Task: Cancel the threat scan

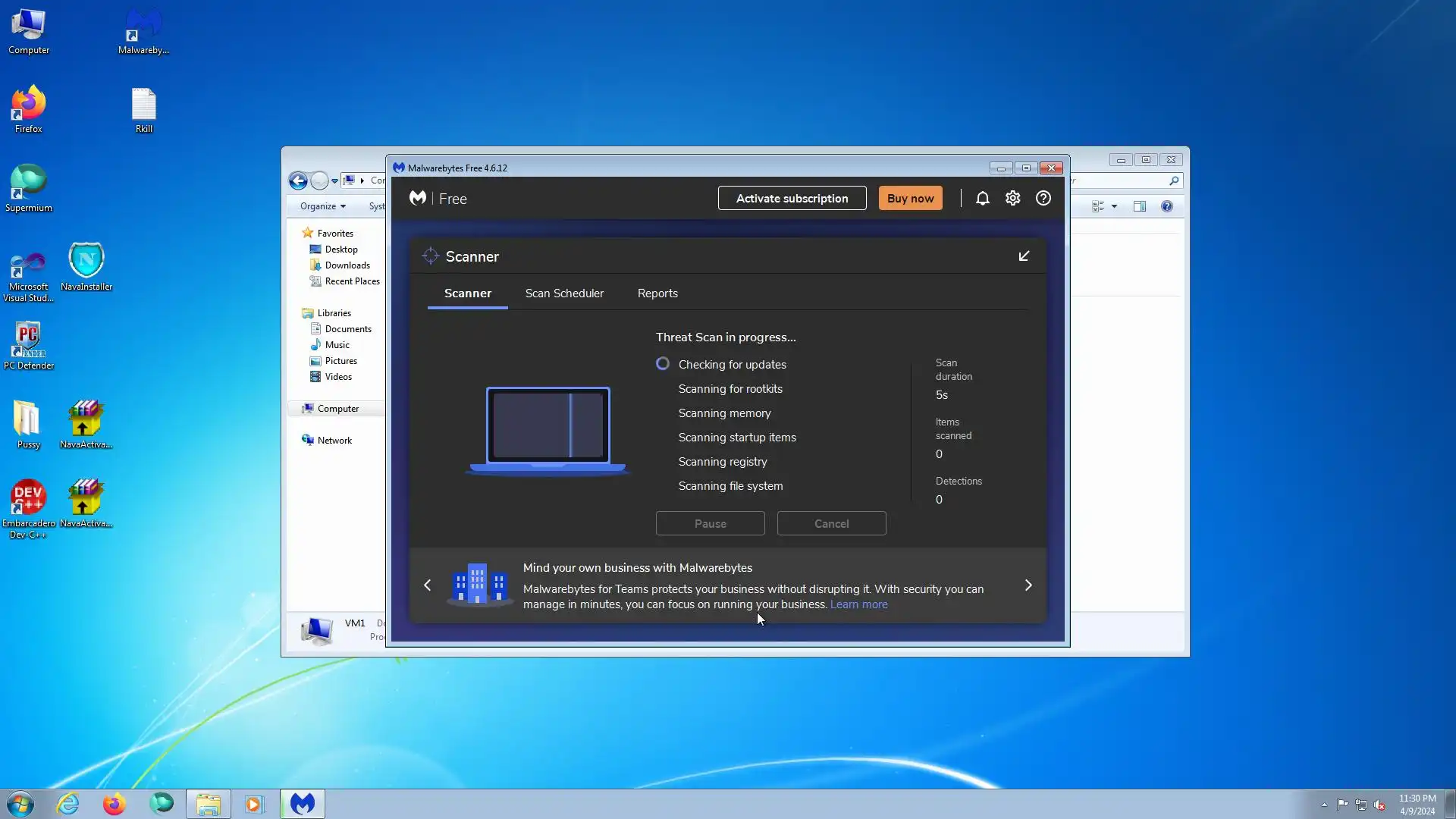Action: [x=831, y=524]
